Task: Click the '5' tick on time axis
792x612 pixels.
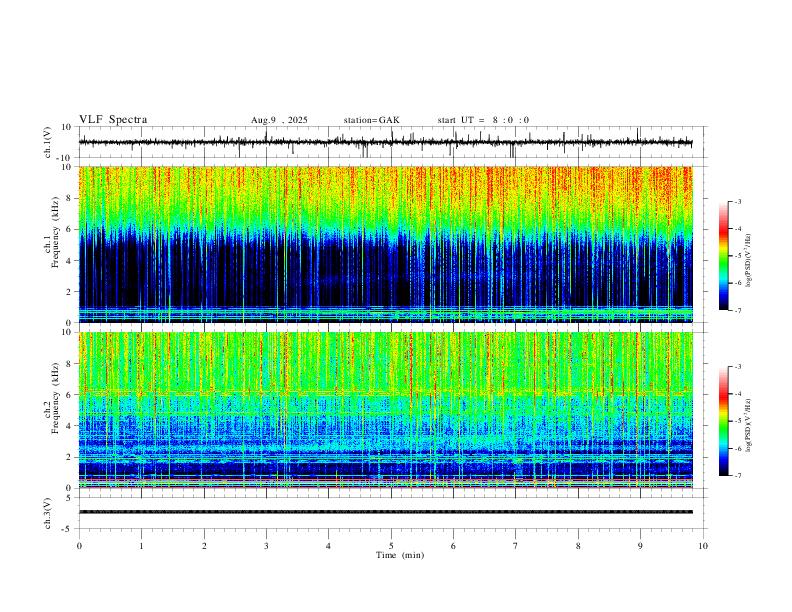Action: pyautogui.click(x=391, y=546)
